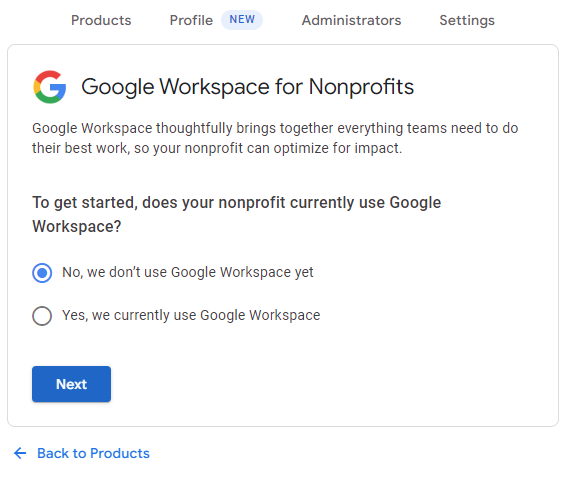Click the Back to Products link
The height and width of the screenshot is (485, 575).
click(x=93, y=453)
